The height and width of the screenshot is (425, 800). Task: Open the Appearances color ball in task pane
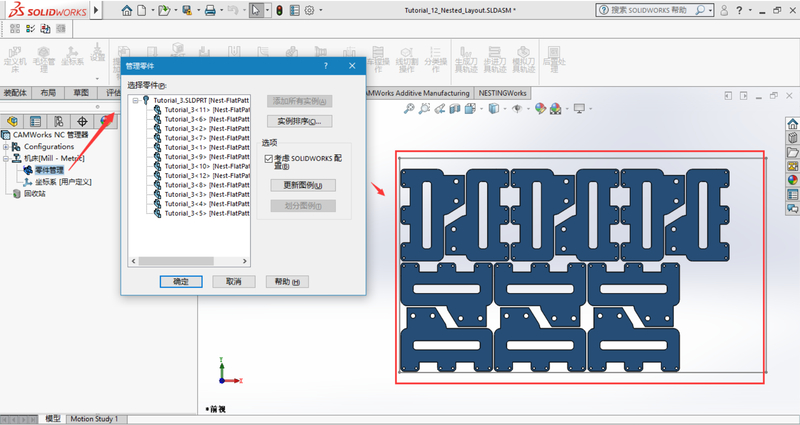(x=792, y=181)
